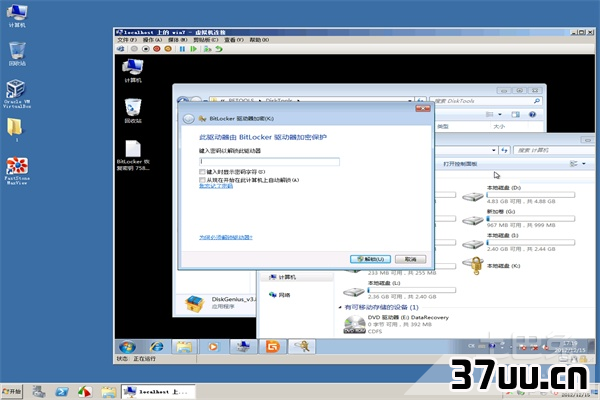Open Internet Explorer in guest taskbar

[x=156, y=347]
